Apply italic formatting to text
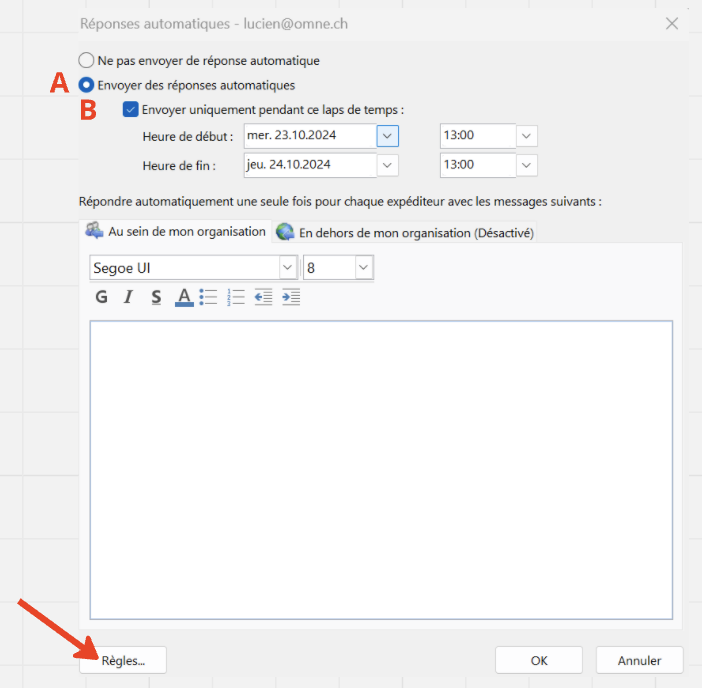The width and height of the screenshot is (702, 688). [x=128, y=297]
